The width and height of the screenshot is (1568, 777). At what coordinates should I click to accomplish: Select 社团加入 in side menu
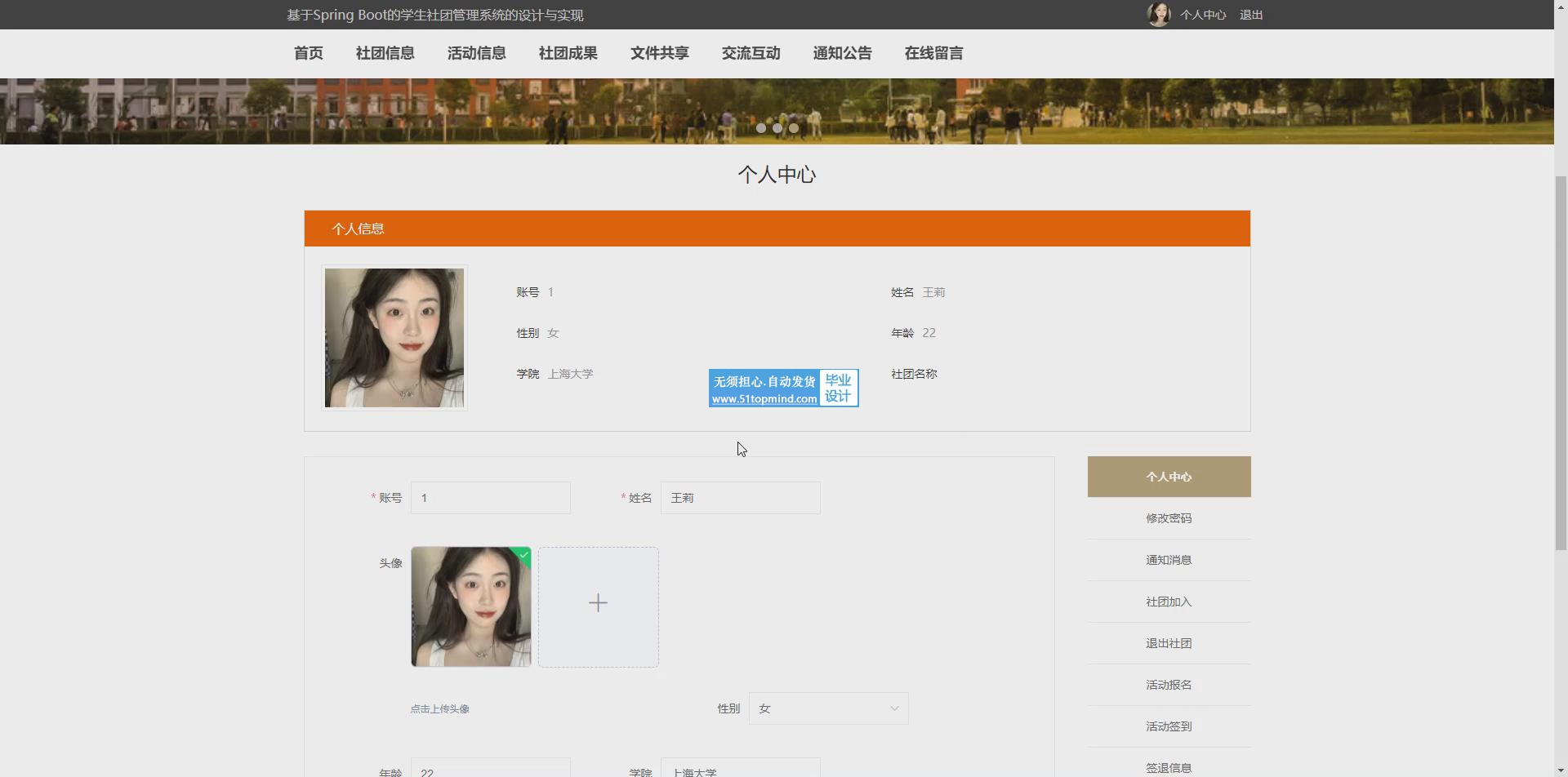(x=1168, y=602)
